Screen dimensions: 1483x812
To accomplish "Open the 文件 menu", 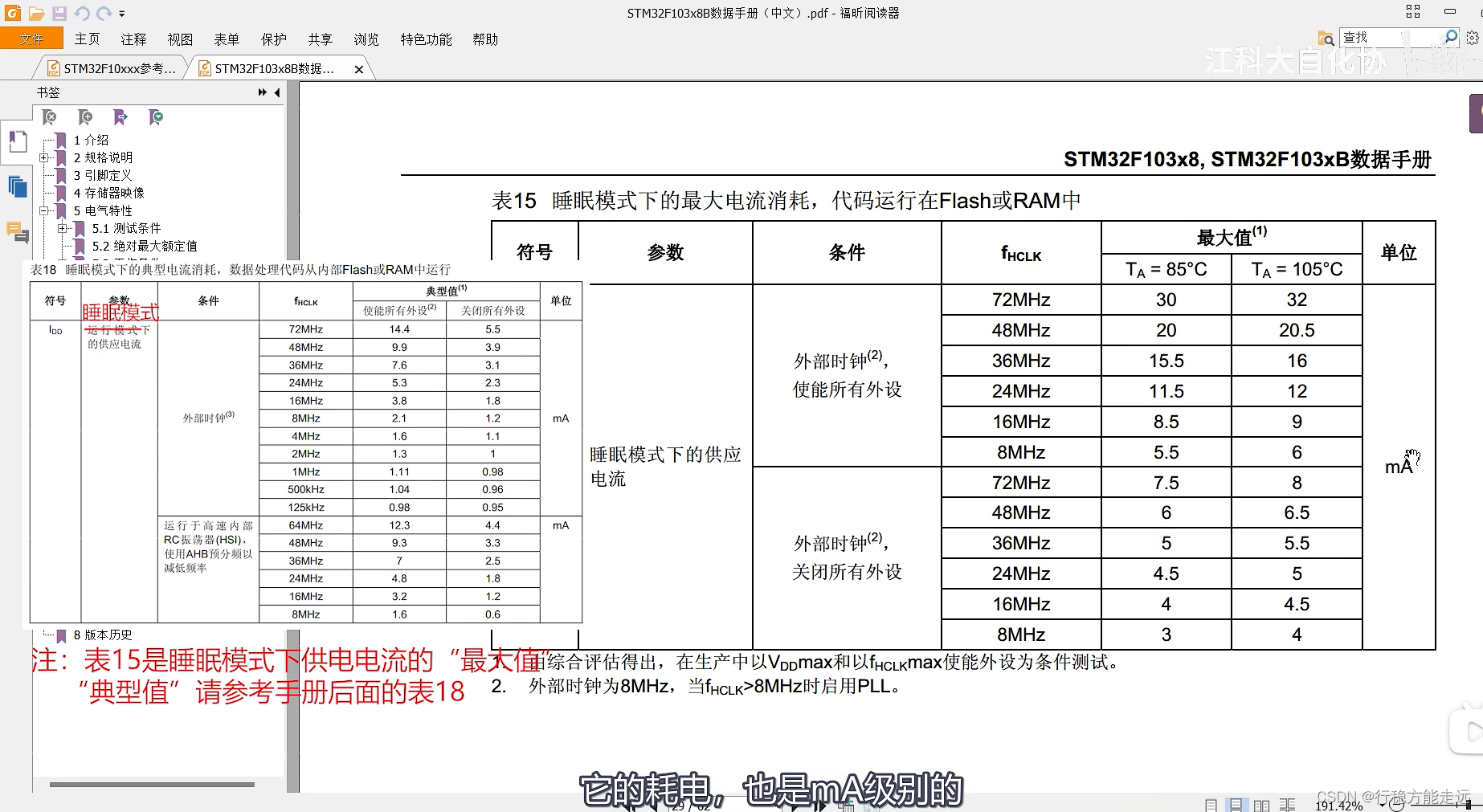I will coord(31,39).
